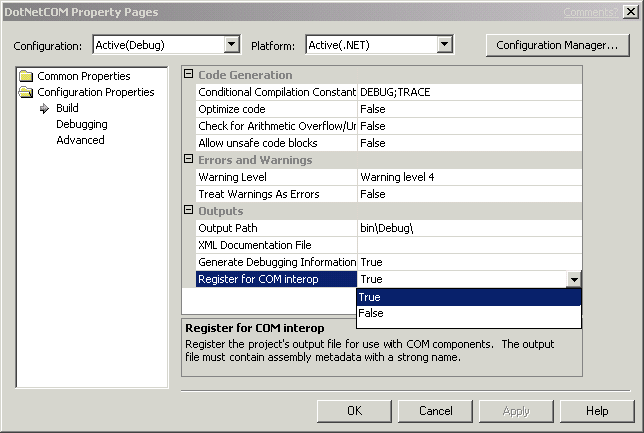Click the Configuration Properties open folder icon

tap(27, 93)
